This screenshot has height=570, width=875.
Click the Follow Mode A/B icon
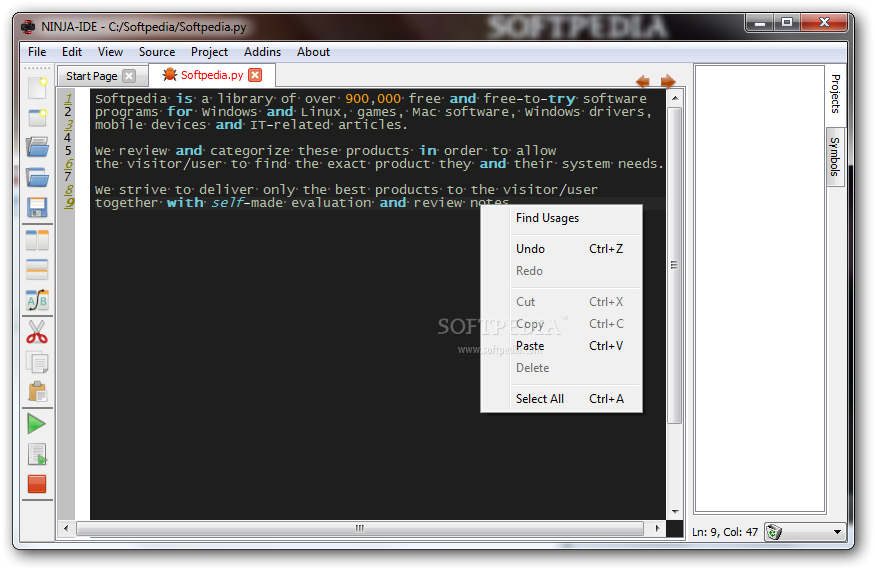37,300
